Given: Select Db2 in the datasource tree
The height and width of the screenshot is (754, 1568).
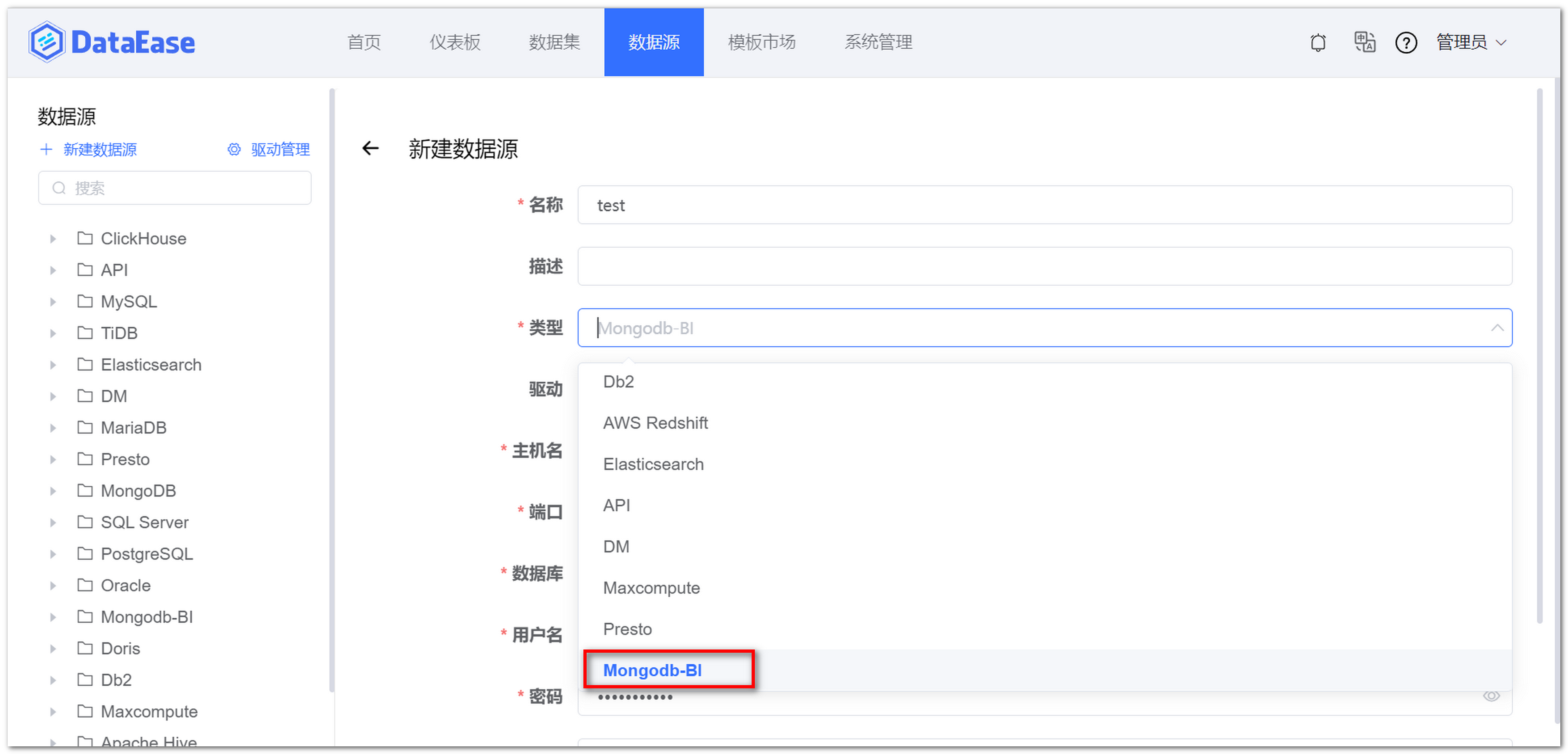Looking at the screenshot, I should pyautogui.click(x=116, y=680).
